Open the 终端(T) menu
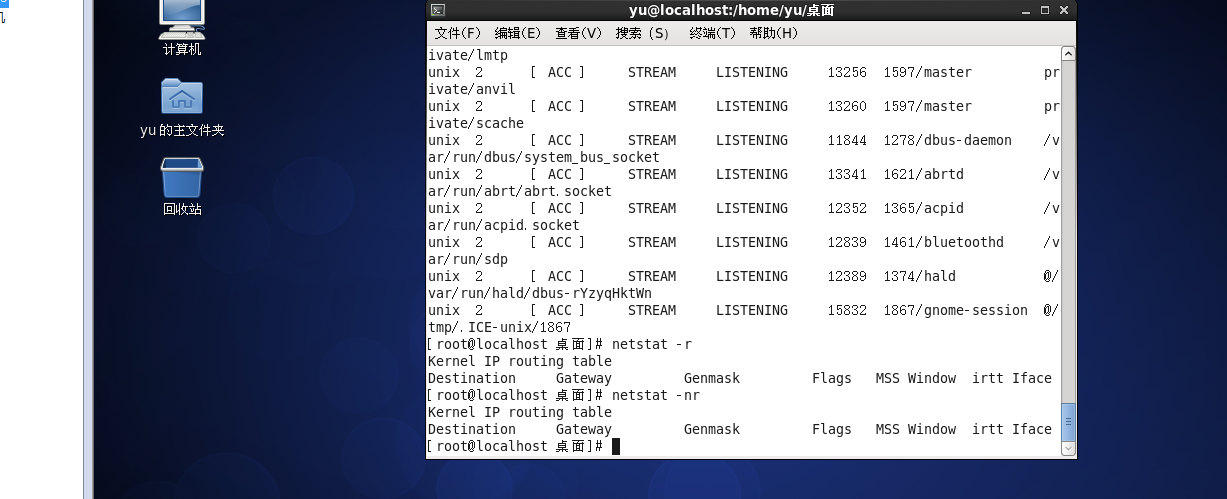 713,33
